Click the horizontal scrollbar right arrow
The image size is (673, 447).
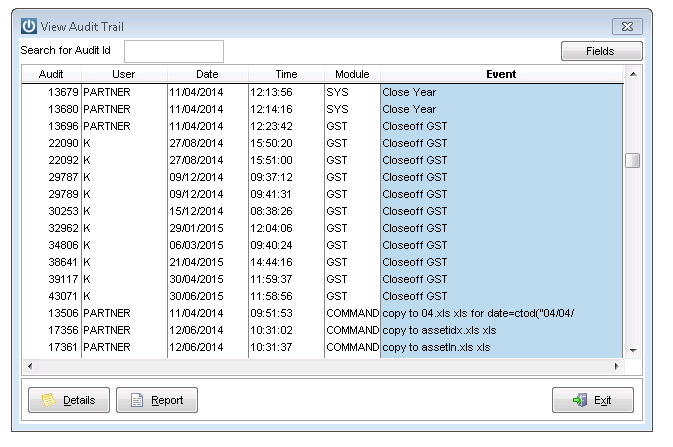point(617,366)
